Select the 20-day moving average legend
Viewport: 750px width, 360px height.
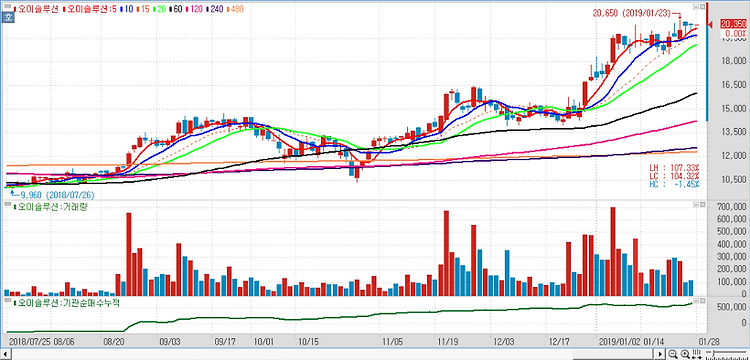pos(159,9)
